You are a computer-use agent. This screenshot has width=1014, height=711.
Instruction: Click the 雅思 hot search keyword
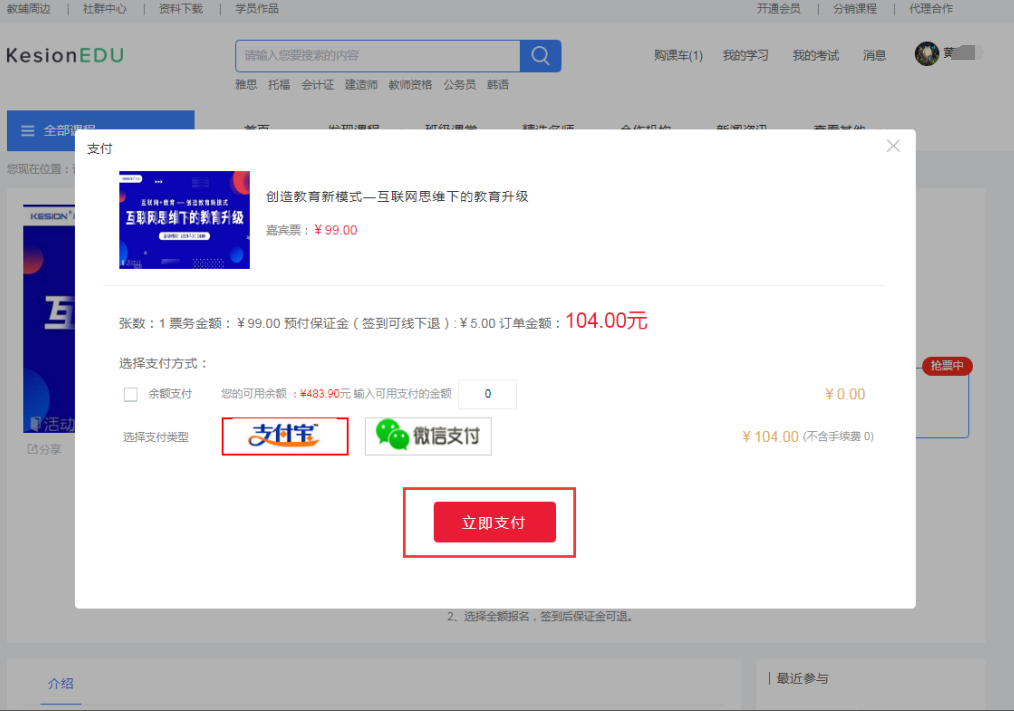246,85
